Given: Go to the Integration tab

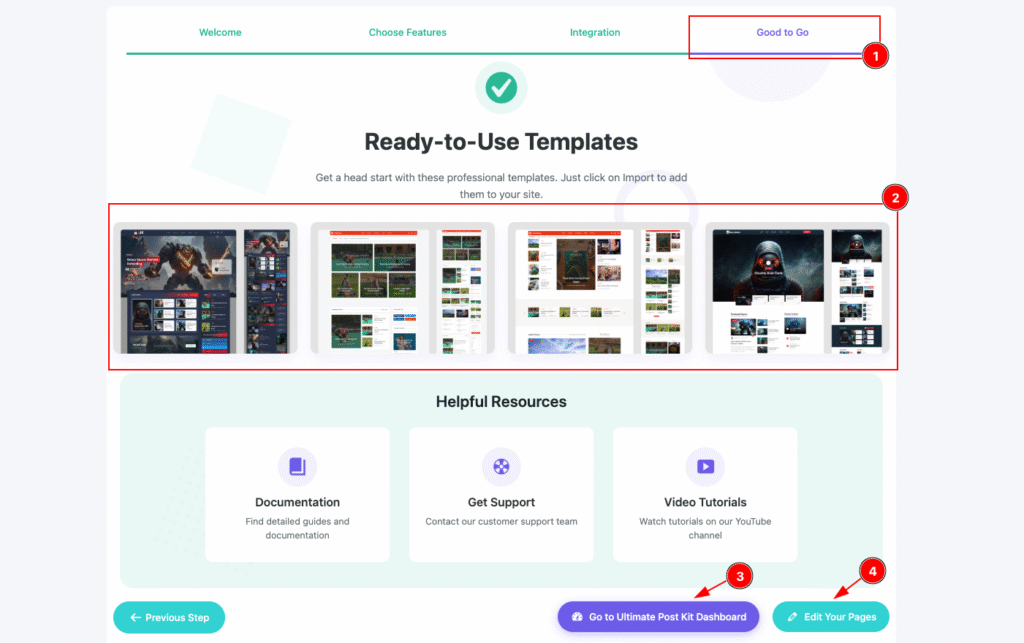Looking at the screenshot, I should pyautogui.click(x=595, y=33).
